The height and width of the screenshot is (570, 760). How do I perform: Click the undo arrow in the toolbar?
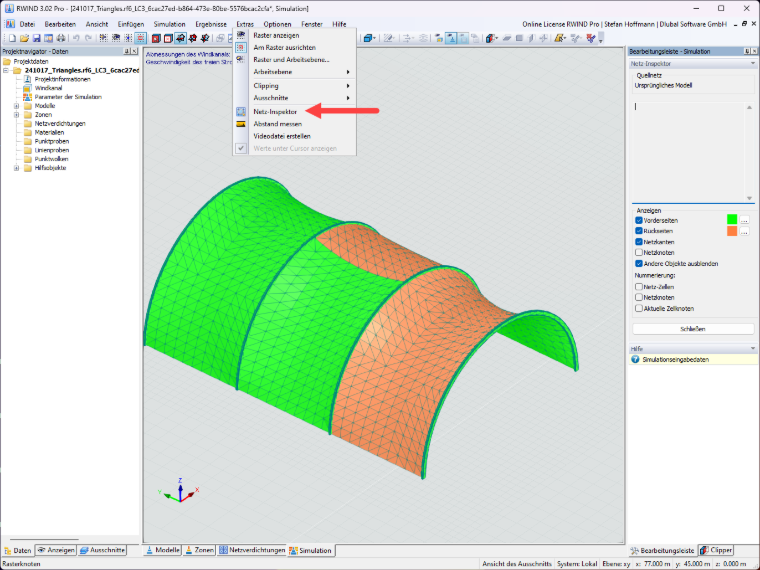click(76, 38)
